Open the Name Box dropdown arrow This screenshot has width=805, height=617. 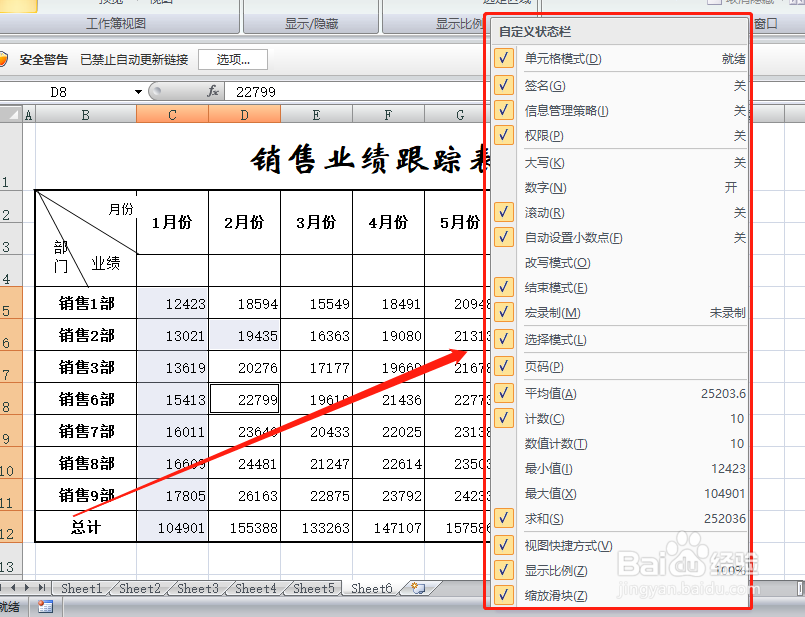point(137,91)
